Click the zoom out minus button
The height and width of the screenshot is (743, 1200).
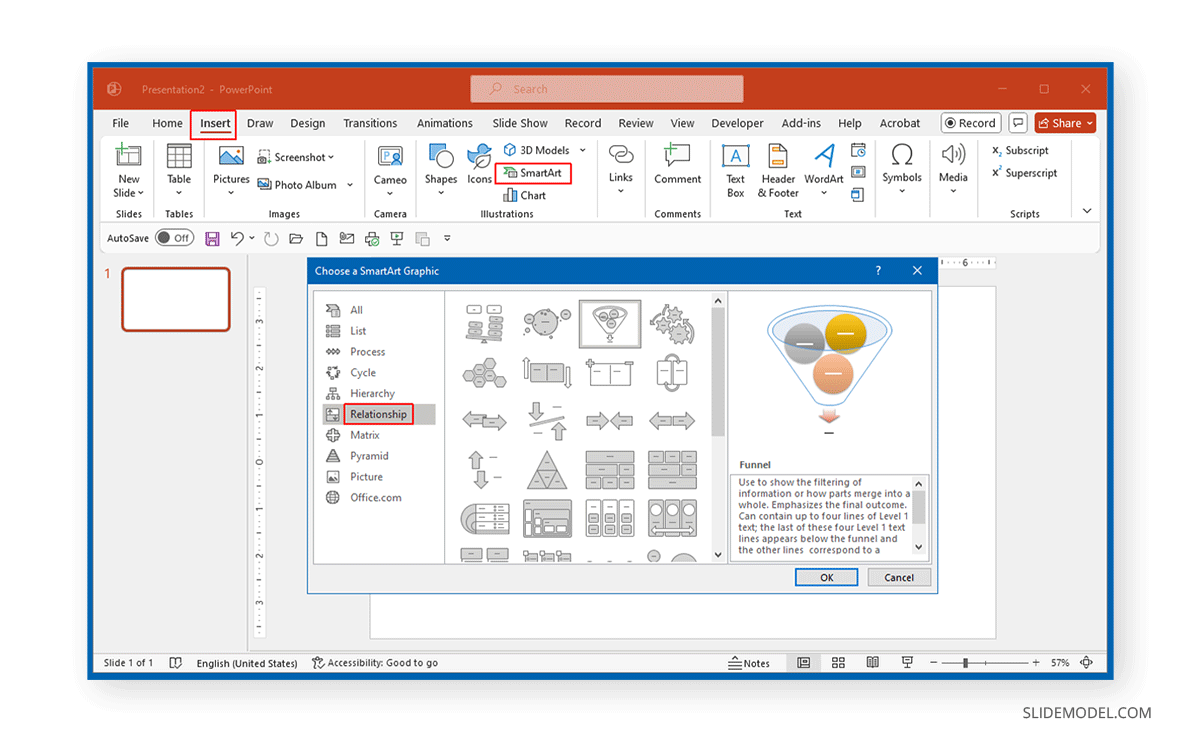pos(934,663)
